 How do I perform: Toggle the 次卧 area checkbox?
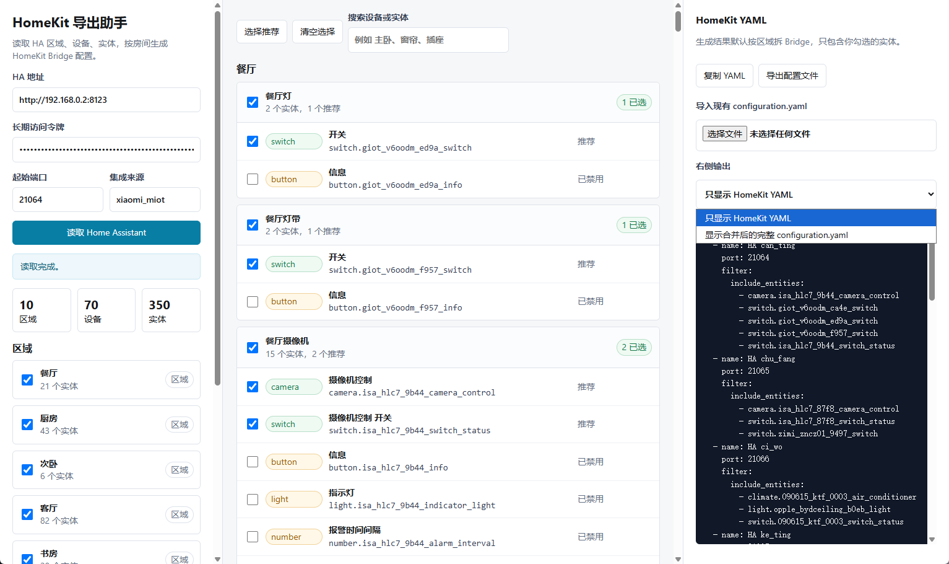[x=27, y=470]
